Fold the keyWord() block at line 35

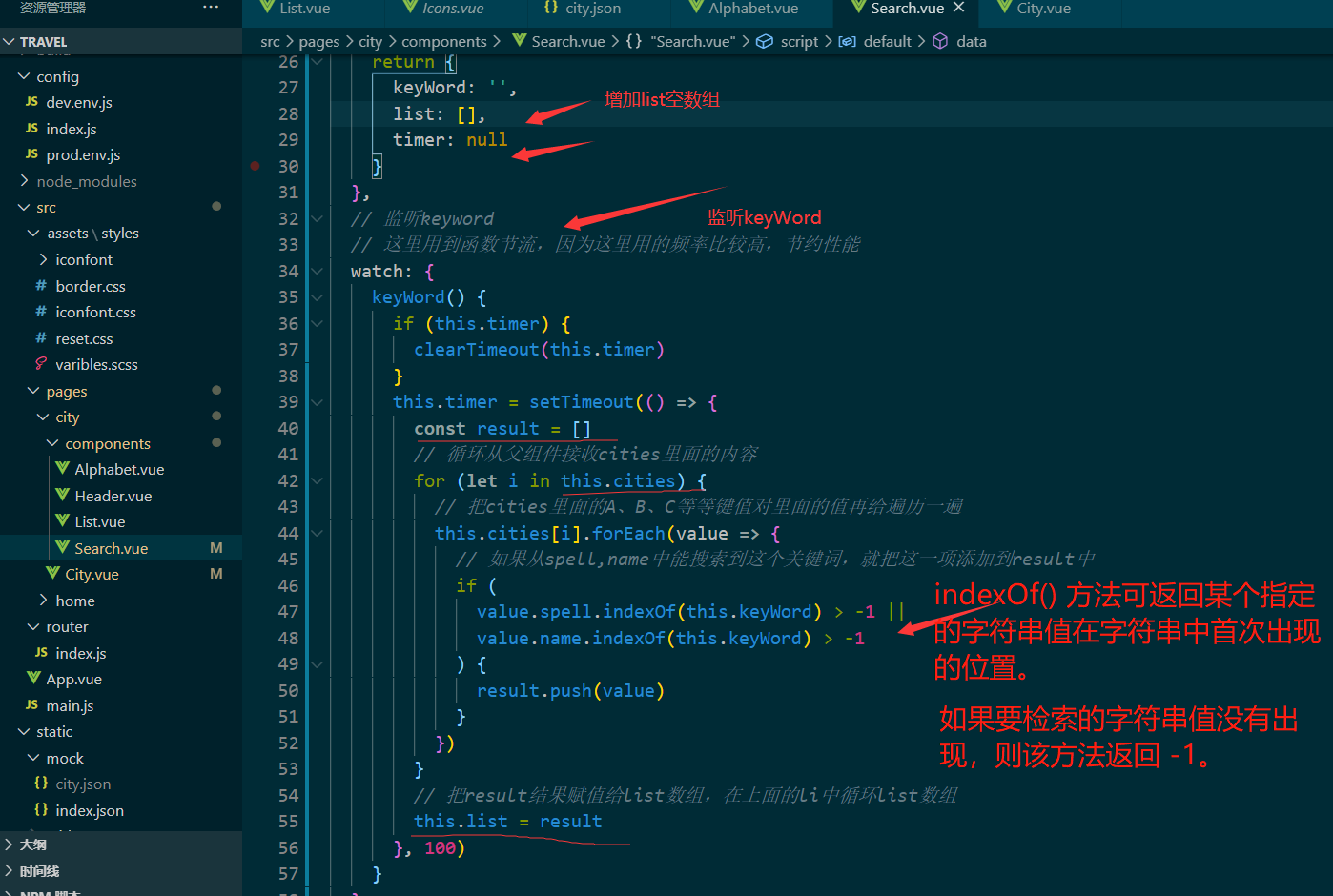[x=317, y=297]
